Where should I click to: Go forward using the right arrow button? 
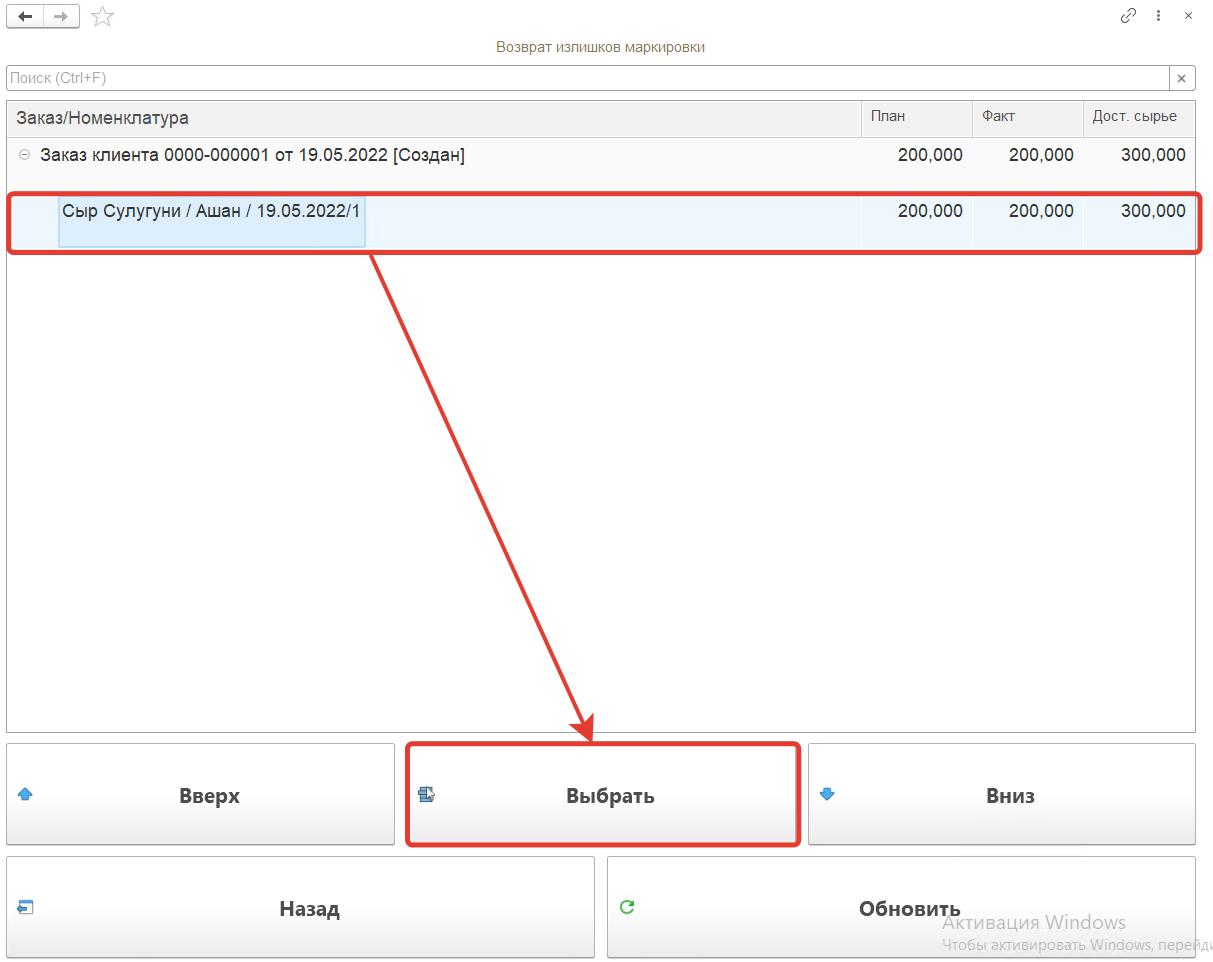pyautogui.click(x=61, y=16)
